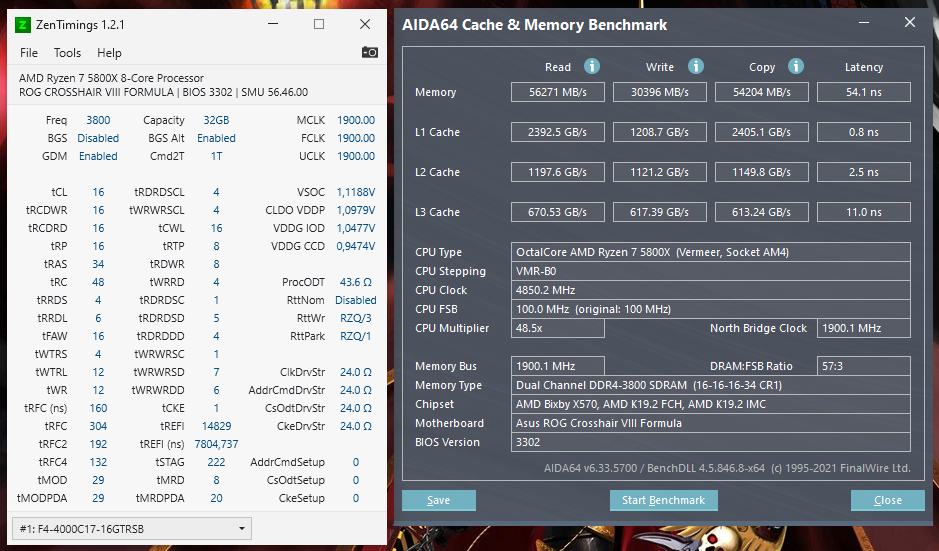The height and width of the screenshot is (551, 939).
Task: Maximize the ZenTimings window
Action: tap(319, 24)
